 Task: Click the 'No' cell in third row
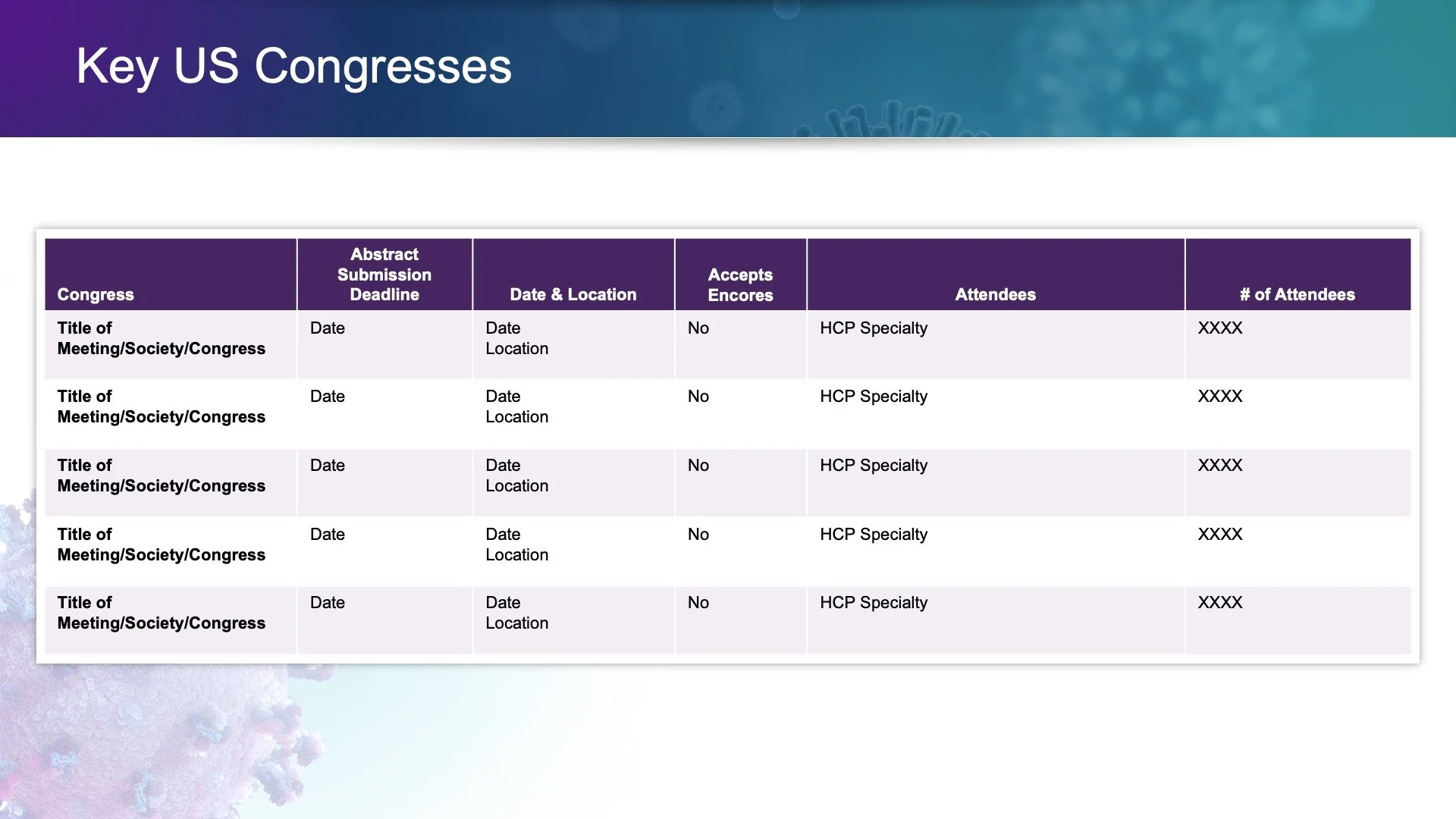698,466
